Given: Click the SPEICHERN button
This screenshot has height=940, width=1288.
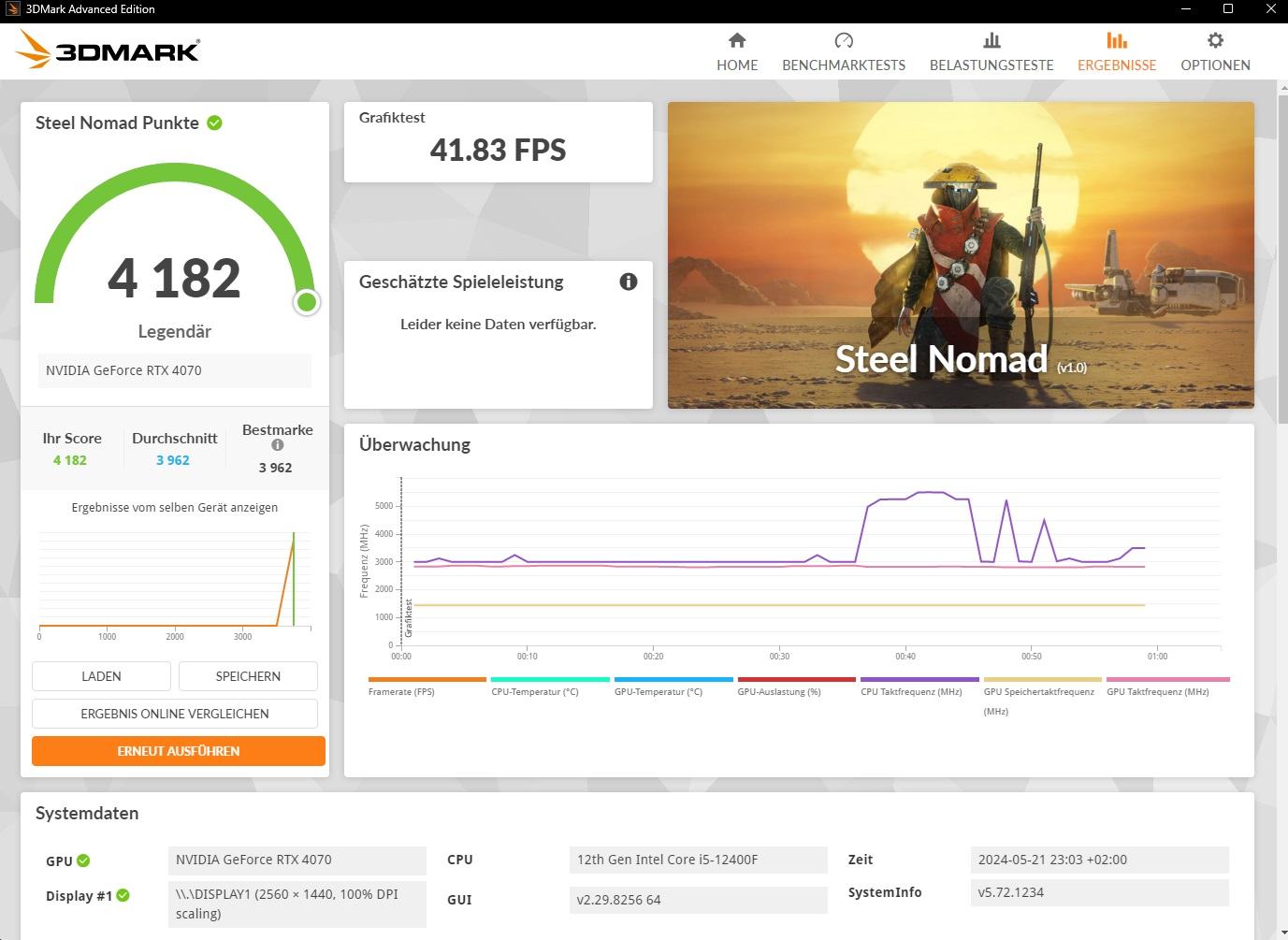Looking at the screenshot, I should (x=248, y=676).
